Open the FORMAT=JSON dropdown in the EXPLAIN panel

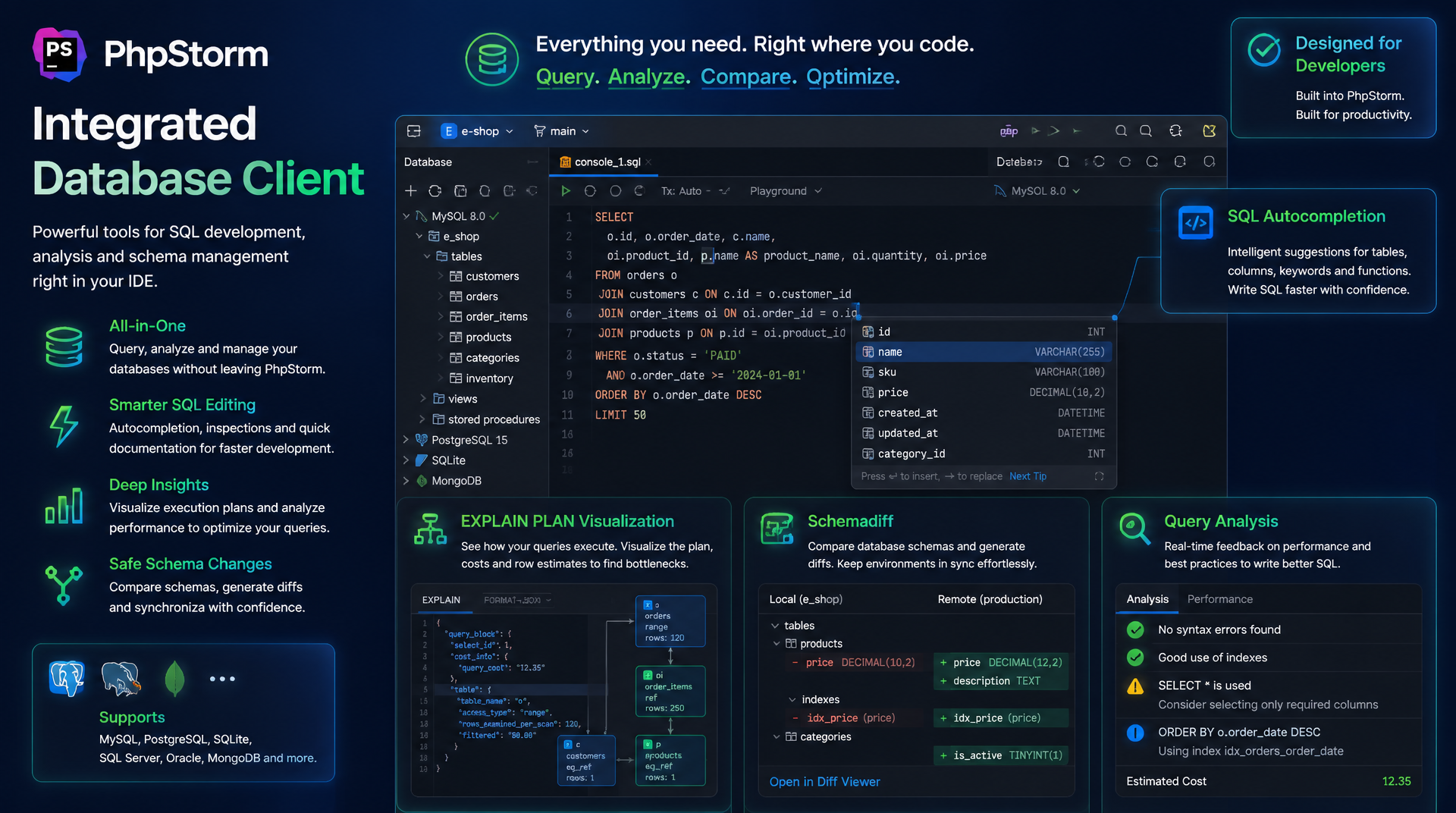517,600
